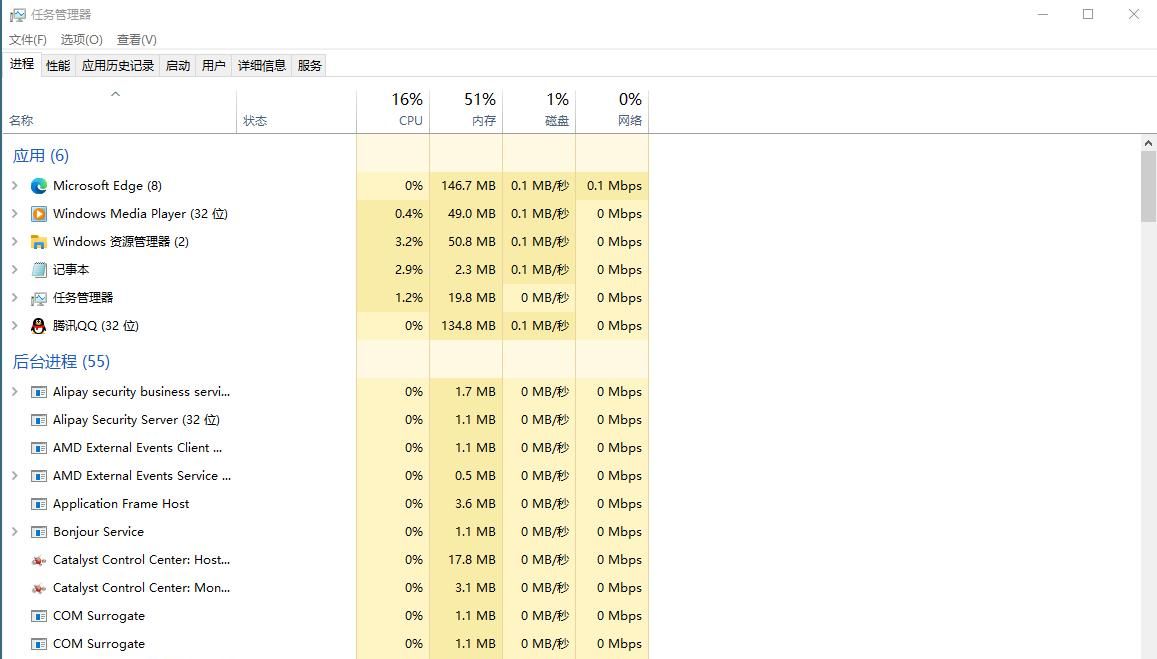Select the Microsoft Edge process icon
This screenshot has width=1157, height=659.
tap(38, 185)
